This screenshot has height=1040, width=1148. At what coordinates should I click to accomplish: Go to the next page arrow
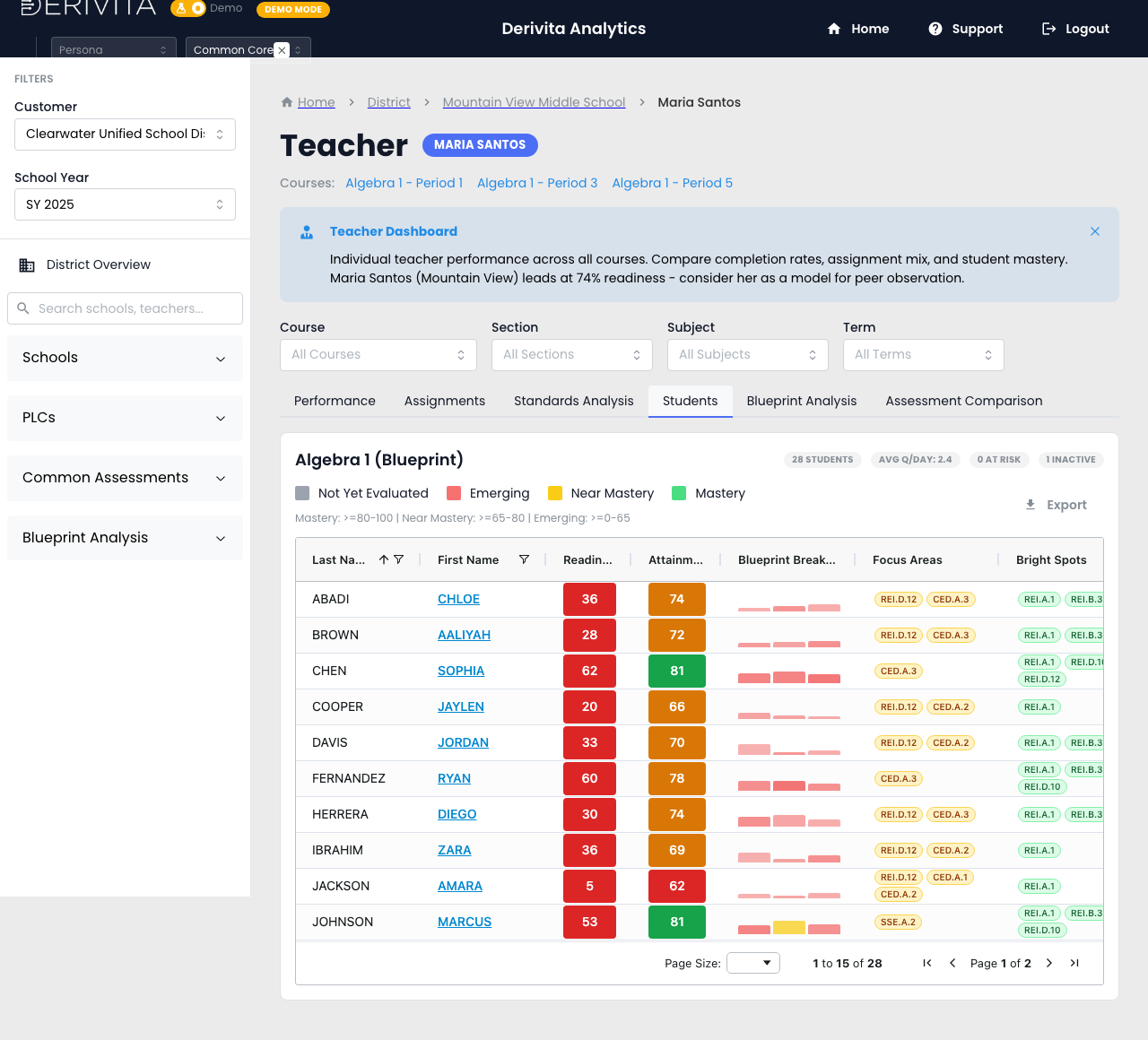pos(1049,963)
